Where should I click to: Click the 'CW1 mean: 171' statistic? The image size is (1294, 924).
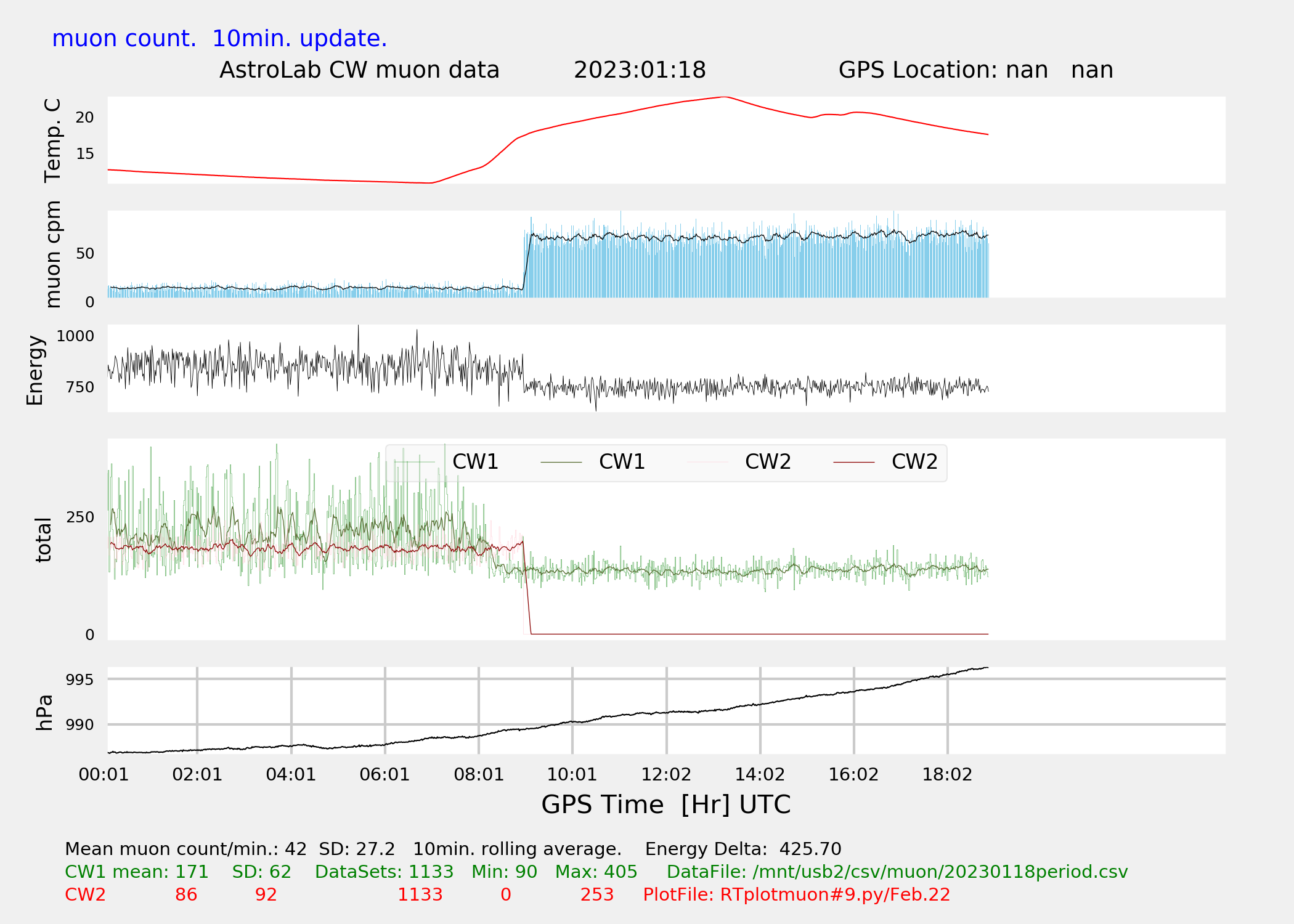point(137,872)
